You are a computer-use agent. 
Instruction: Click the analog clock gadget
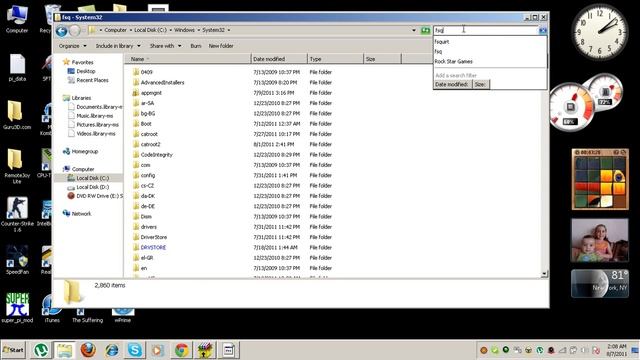point(600,33)
